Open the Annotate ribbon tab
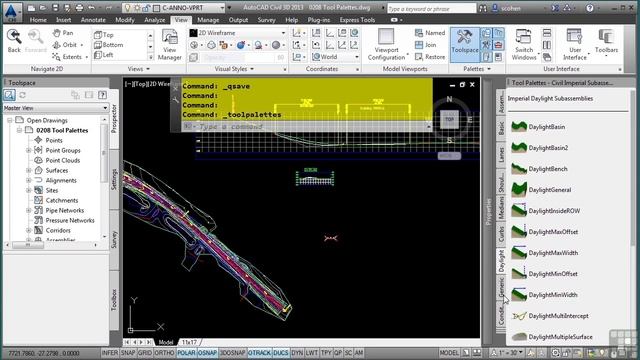 pyautogui.click(x=93, y=20)
